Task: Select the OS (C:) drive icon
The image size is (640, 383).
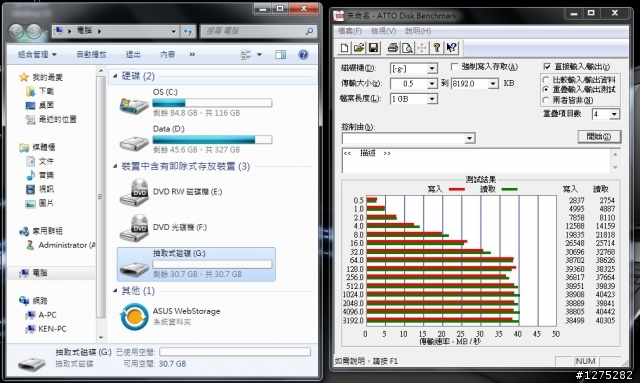Action: (x=133, y=105)
